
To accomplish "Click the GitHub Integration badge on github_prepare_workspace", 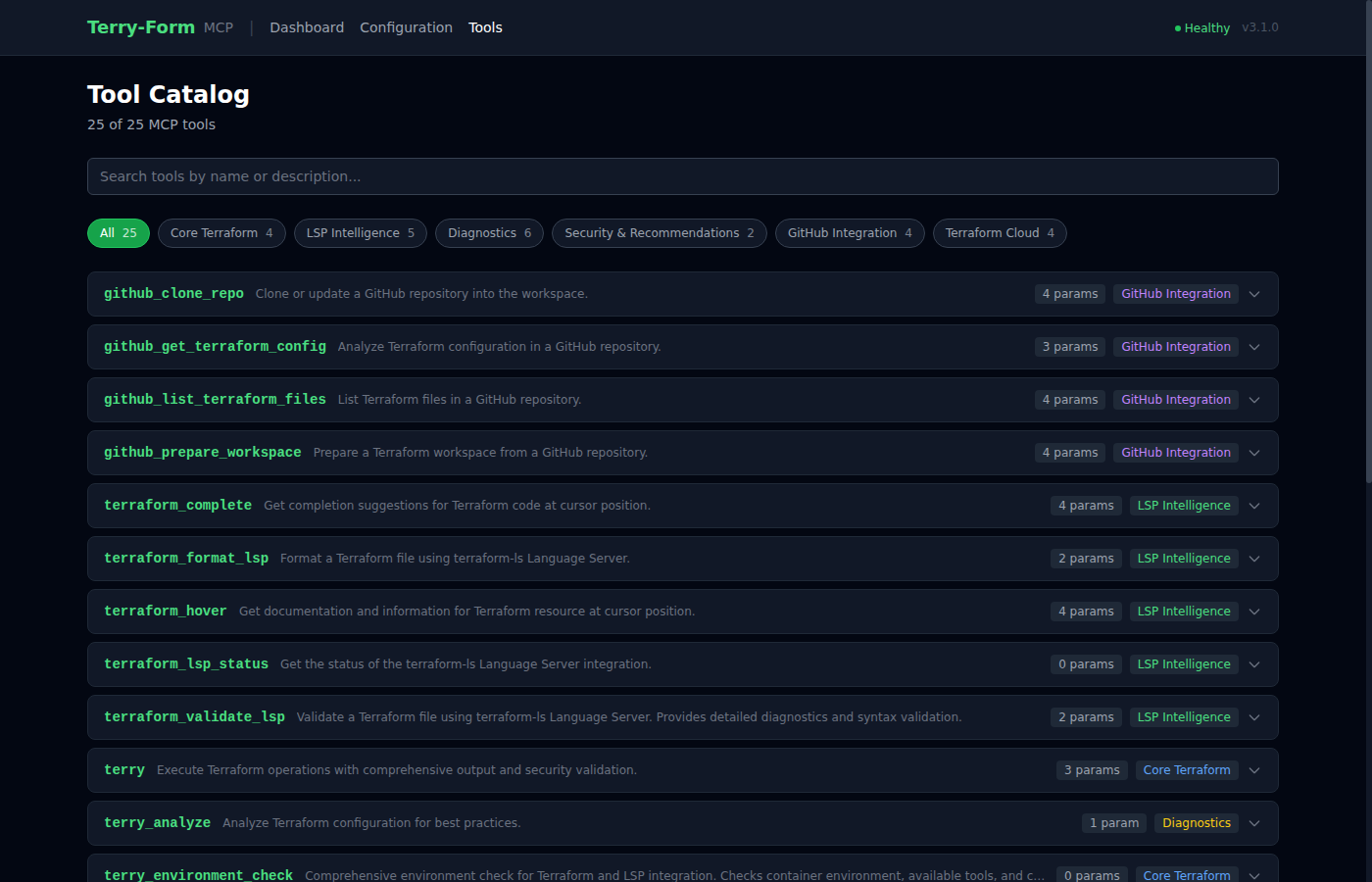I will pos(1175,452).
